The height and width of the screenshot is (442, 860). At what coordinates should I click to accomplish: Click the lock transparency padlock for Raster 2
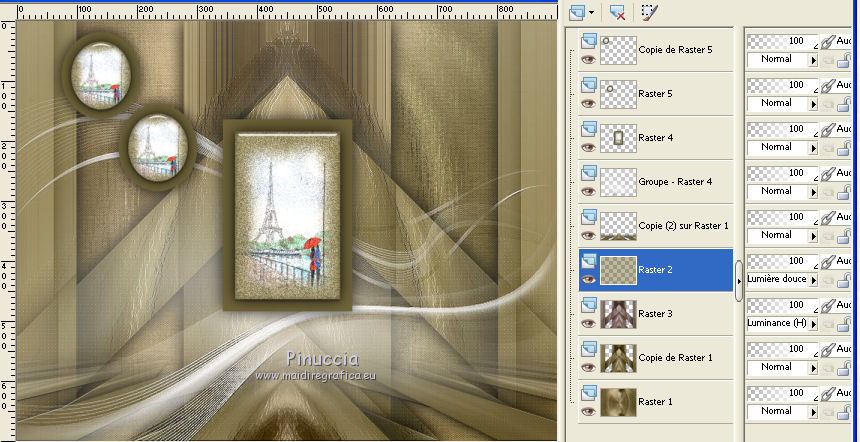[x=844, y=280]
